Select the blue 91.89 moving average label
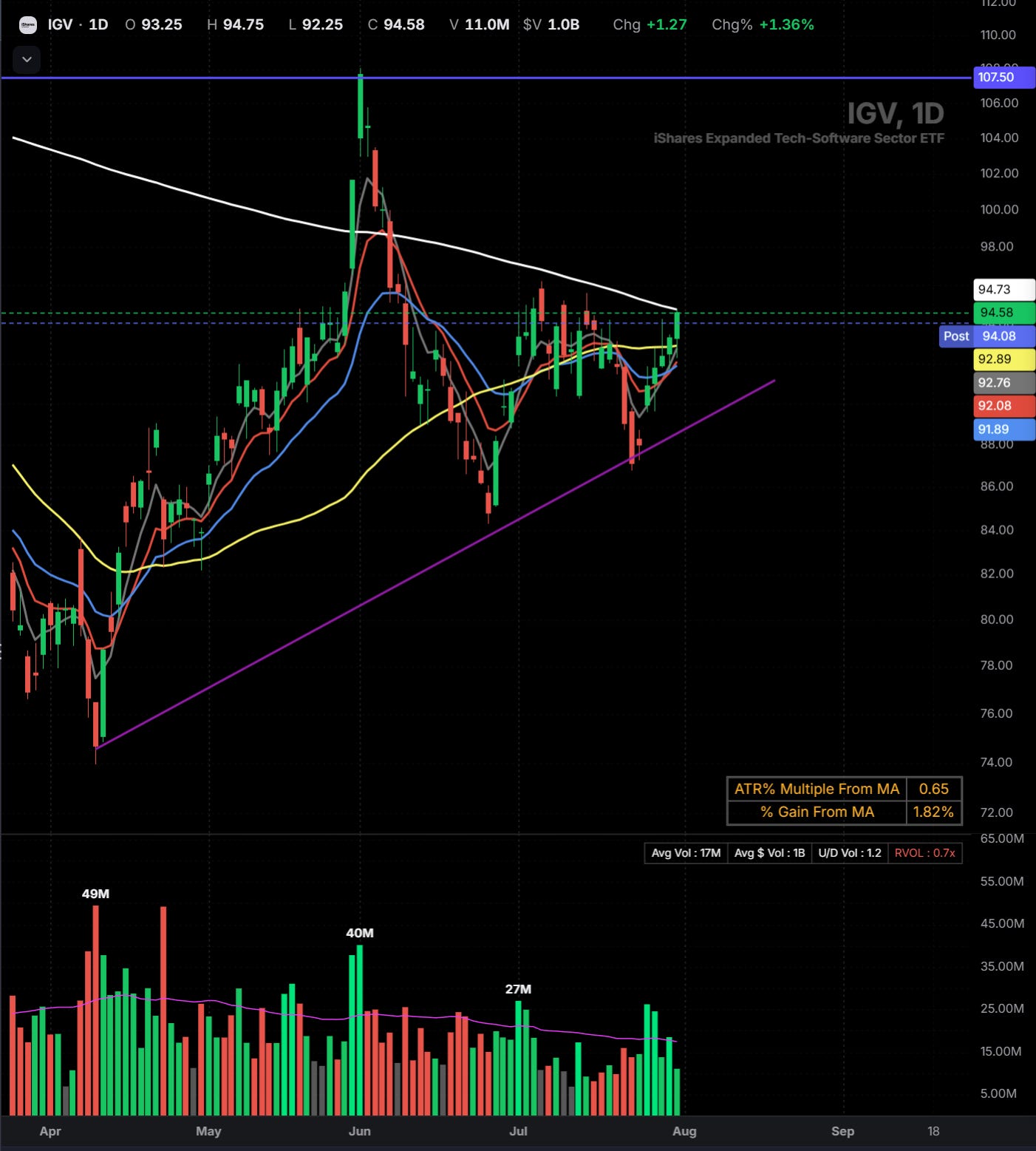The width and height of the screenshot is (1036, 1151). pos(1003,429)
